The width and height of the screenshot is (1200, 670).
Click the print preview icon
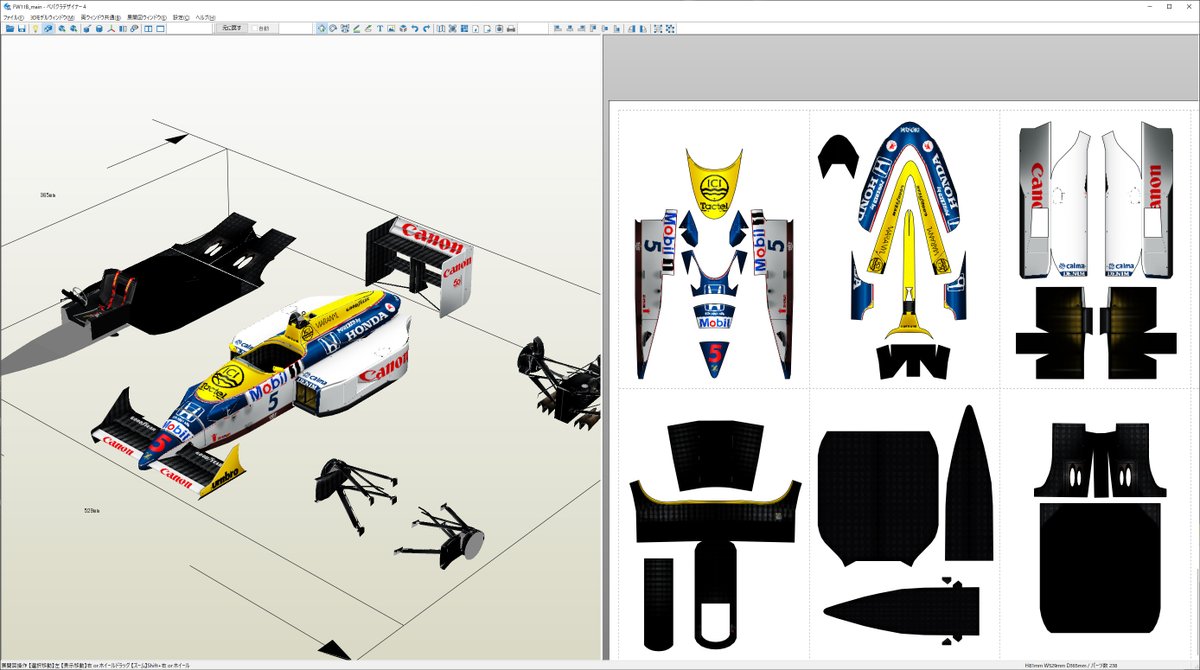(x=499, y=29)
